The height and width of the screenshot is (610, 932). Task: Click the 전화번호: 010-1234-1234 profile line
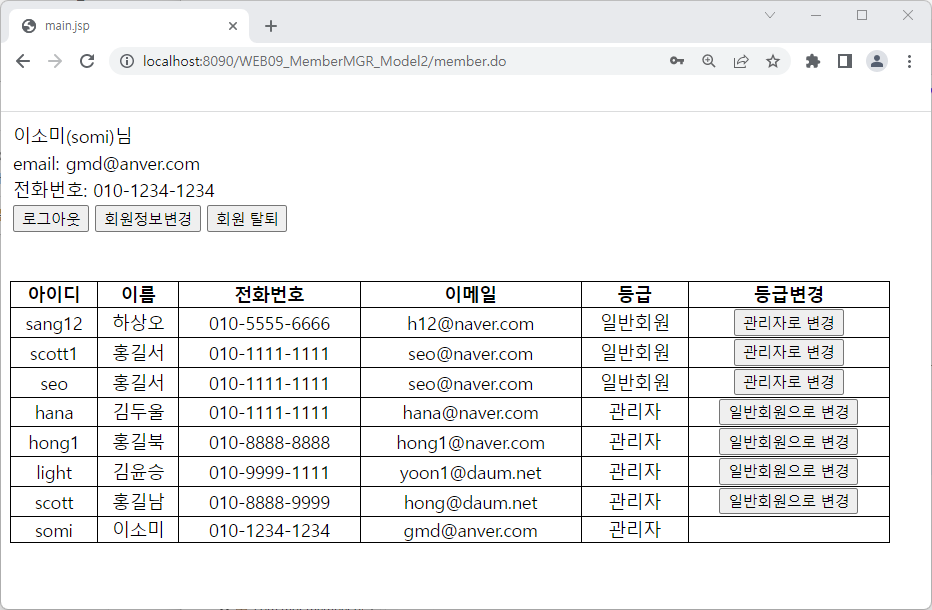coord(114,190)
